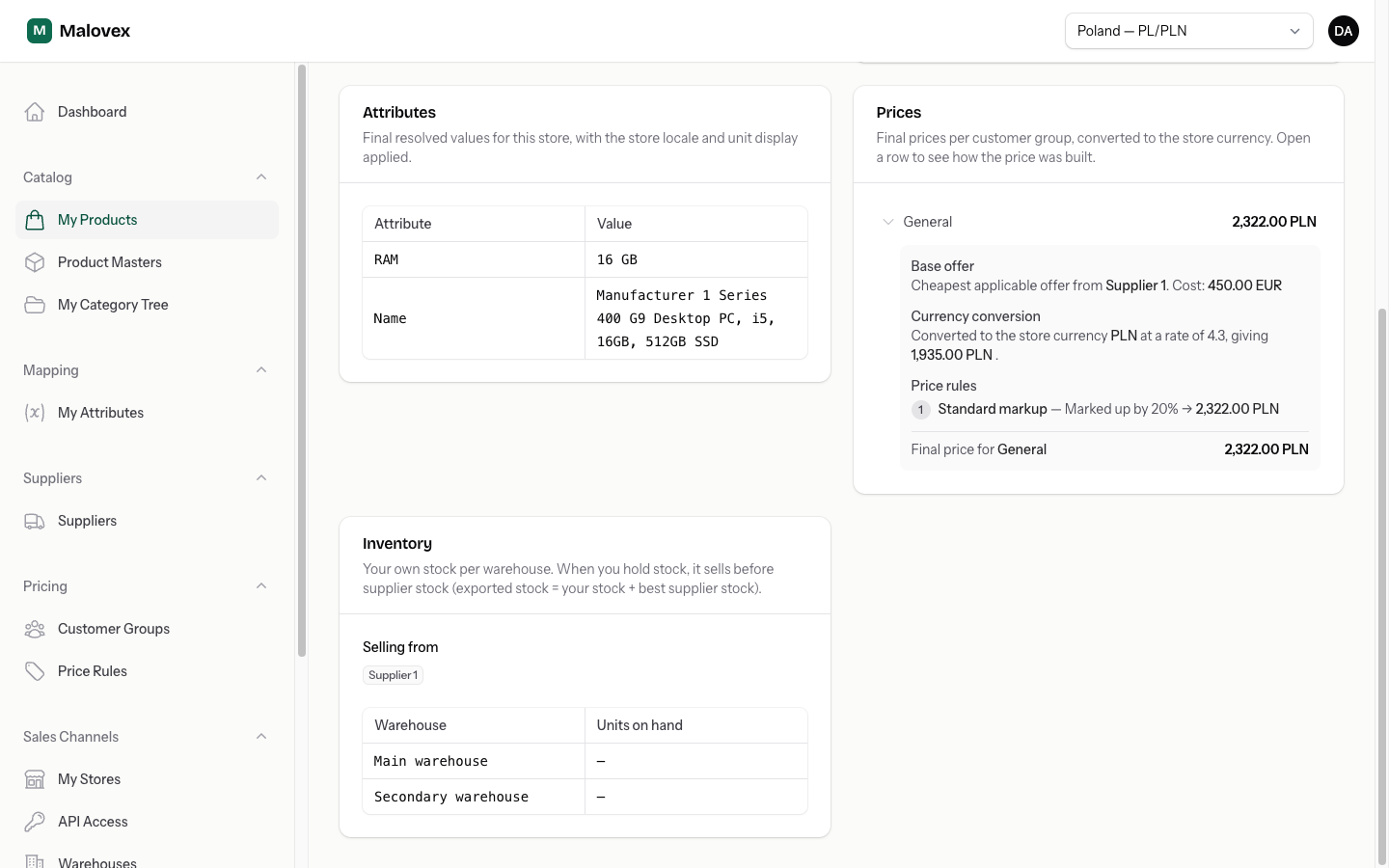Open the Dashboard home icon
This screenshot has width=1389, height=868.
pyautogui.click(x=35, y=112)
